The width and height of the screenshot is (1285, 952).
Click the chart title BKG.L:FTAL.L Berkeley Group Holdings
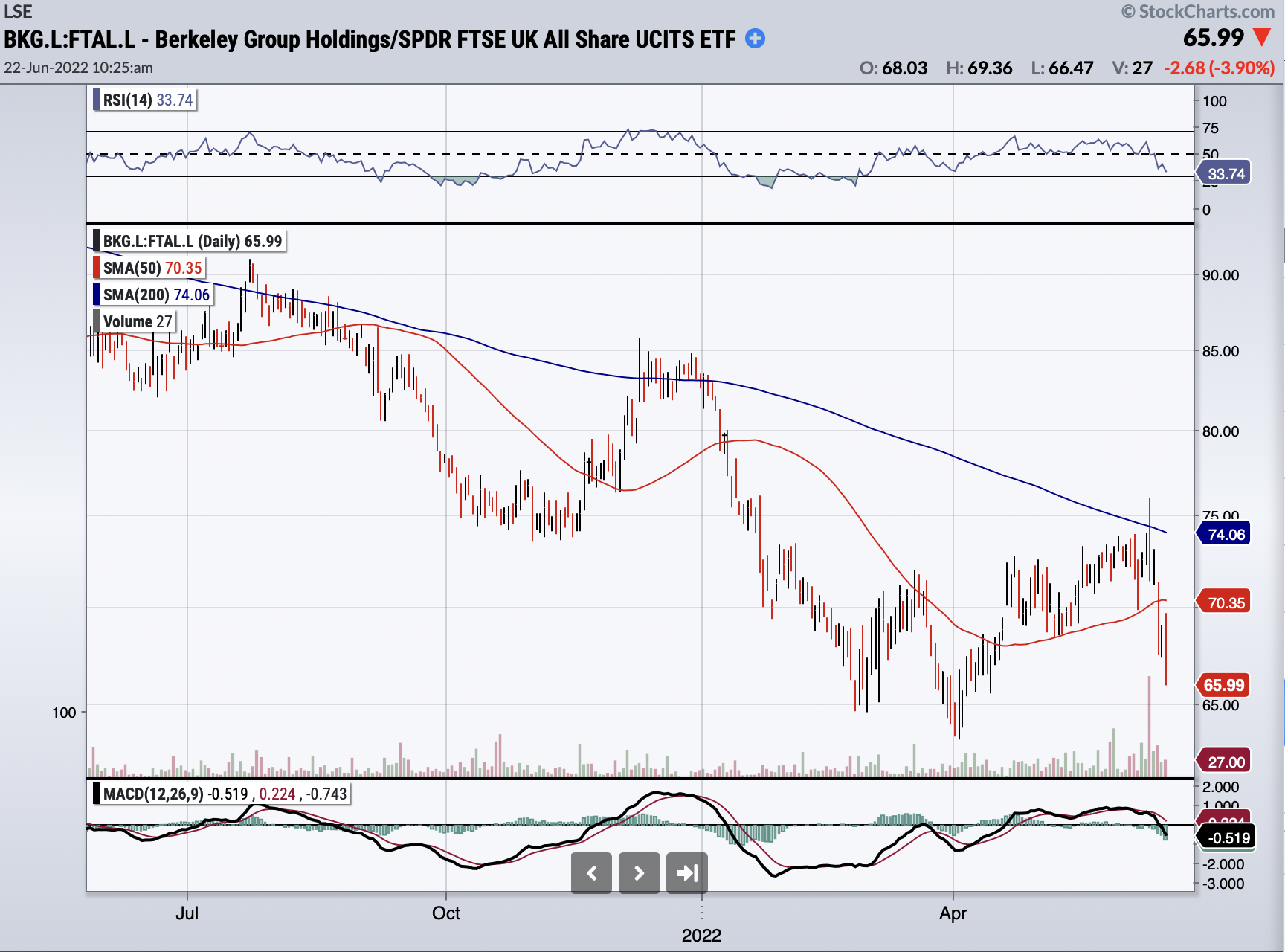click(x=370, y=39)
